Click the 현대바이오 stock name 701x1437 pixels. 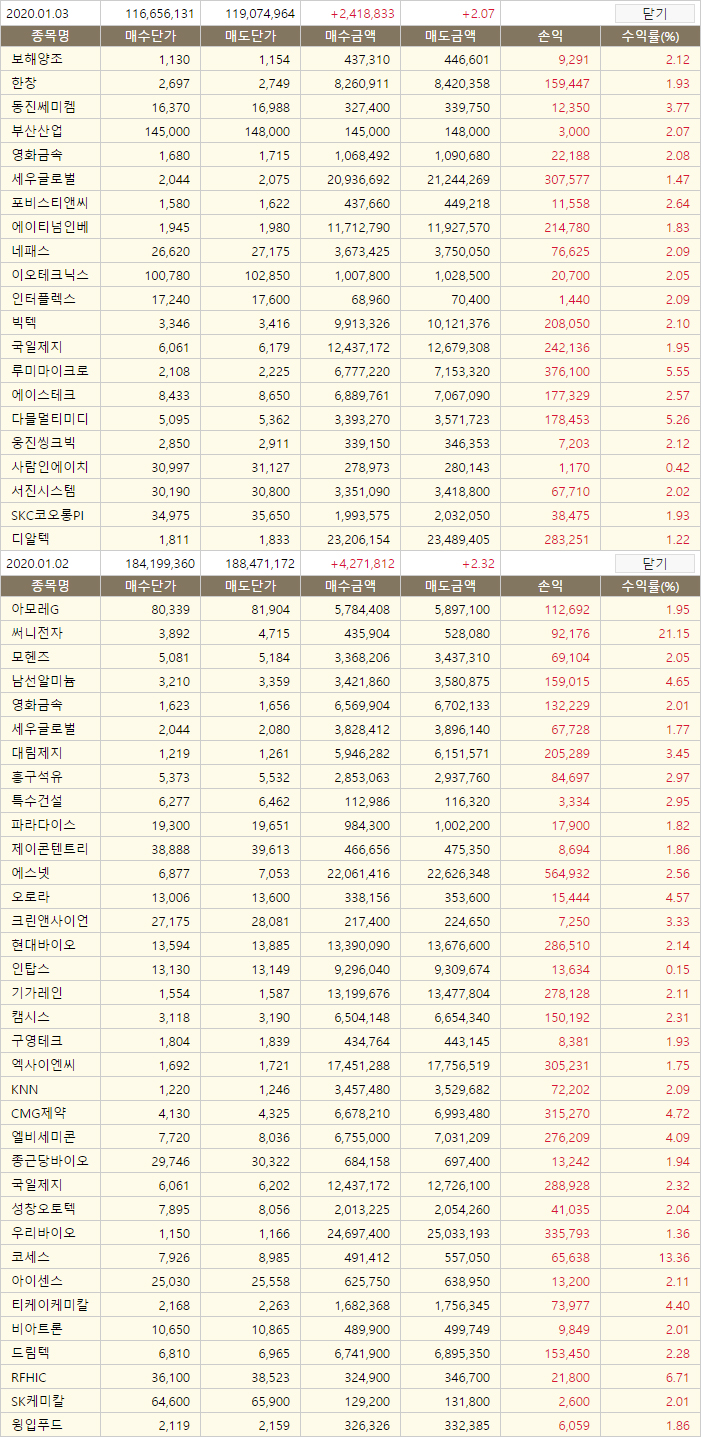[42, 945]
